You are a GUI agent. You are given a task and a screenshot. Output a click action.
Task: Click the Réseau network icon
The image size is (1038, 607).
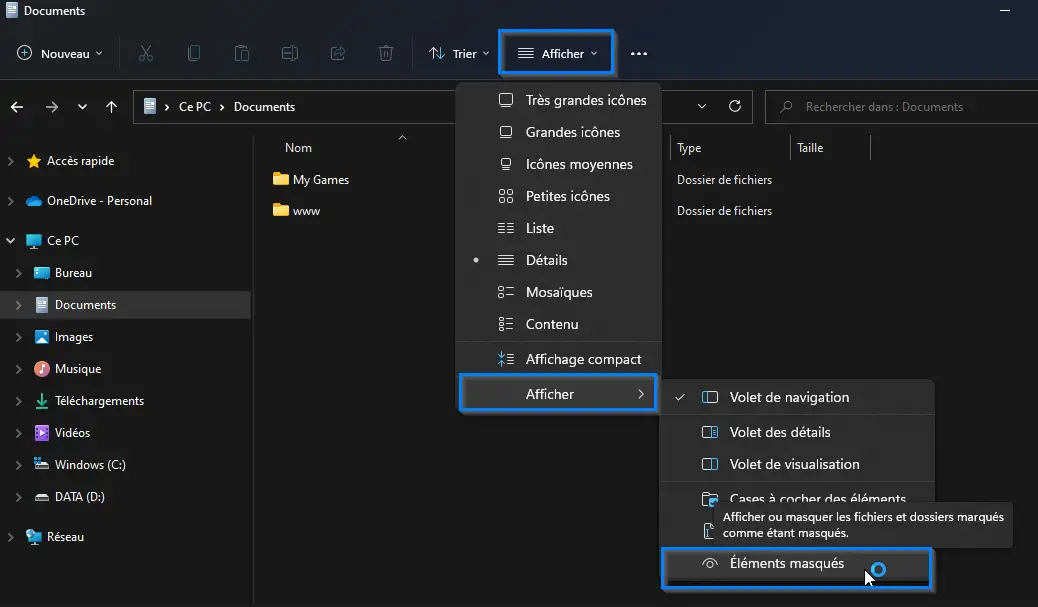[34, 537]
